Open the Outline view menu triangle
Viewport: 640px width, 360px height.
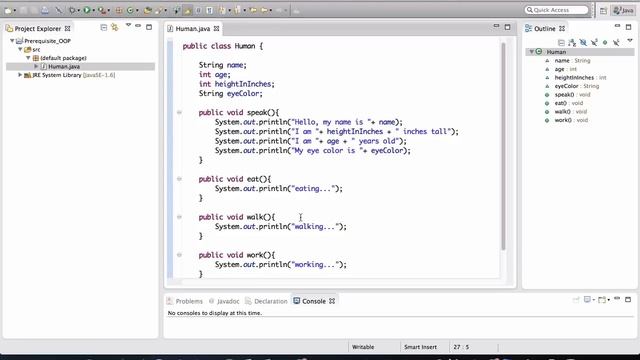coord(630,41)
